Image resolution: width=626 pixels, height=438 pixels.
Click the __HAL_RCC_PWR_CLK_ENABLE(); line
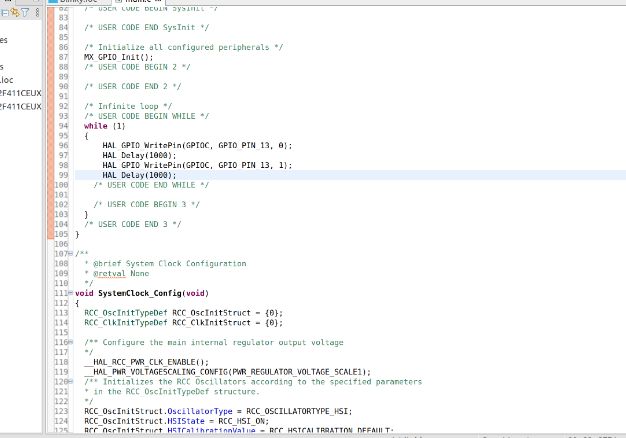[147, 362]
